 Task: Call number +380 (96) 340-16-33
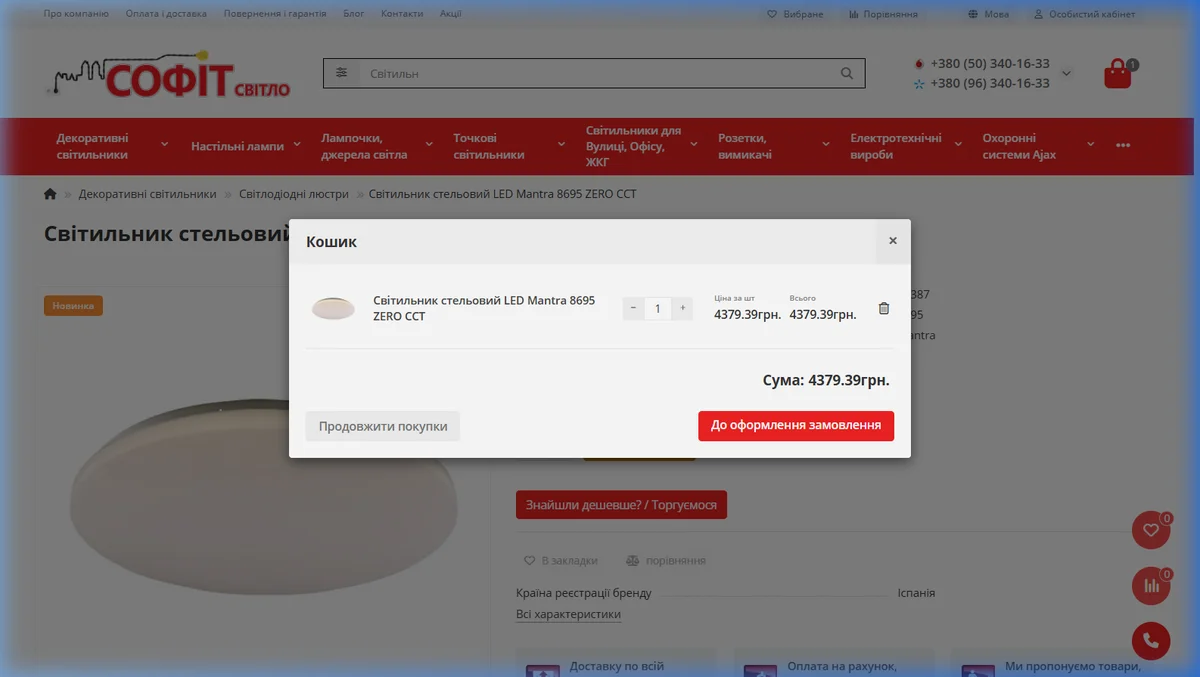coord(990,83)
